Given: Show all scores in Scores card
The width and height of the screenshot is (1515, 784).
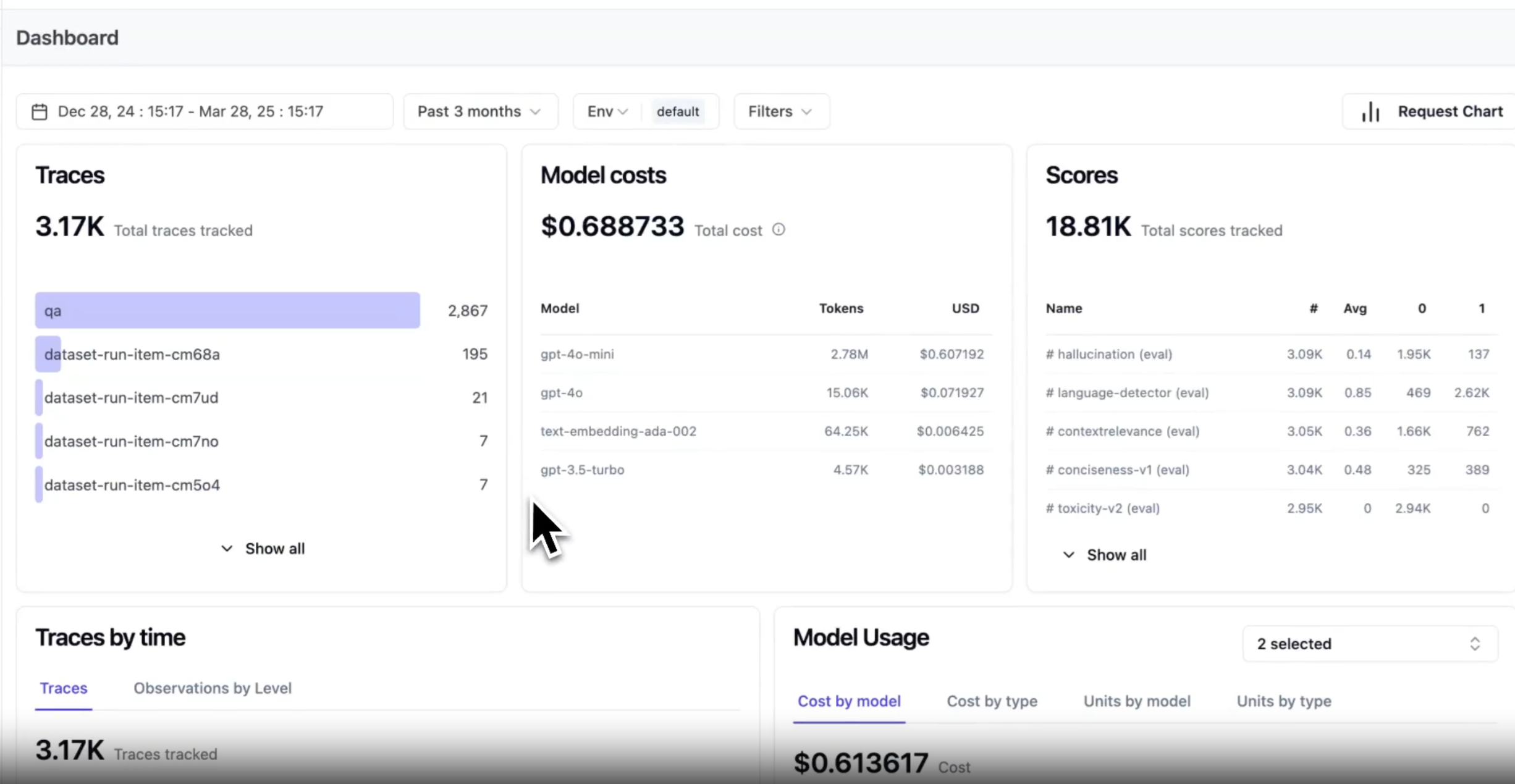Looking at the screenshot, I should point(1104,555).
